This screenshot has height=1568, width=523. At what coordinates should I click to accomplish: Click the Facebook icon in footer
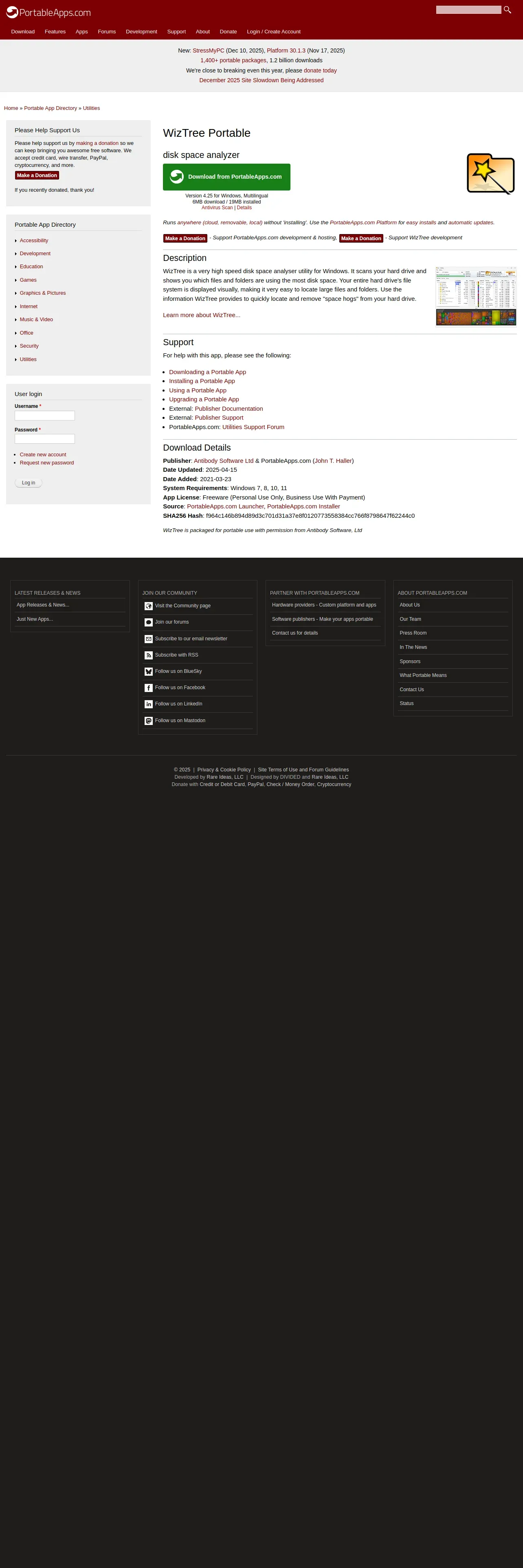[149, 688]
